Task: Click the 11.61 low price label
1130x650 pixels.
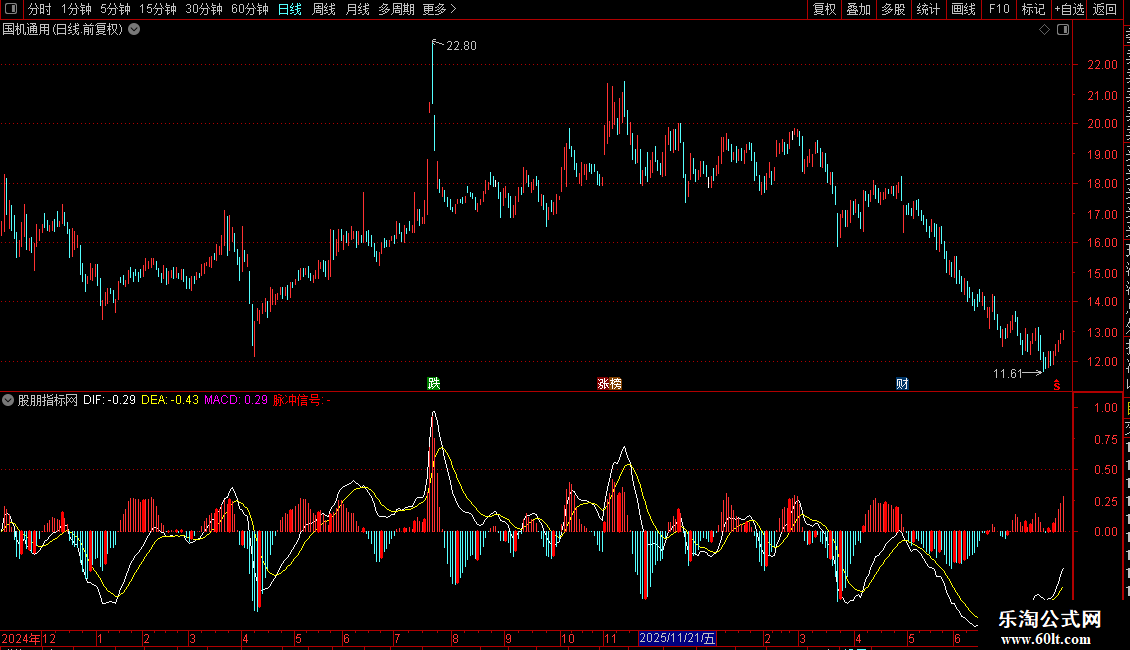Action: tap(1007, 373)
